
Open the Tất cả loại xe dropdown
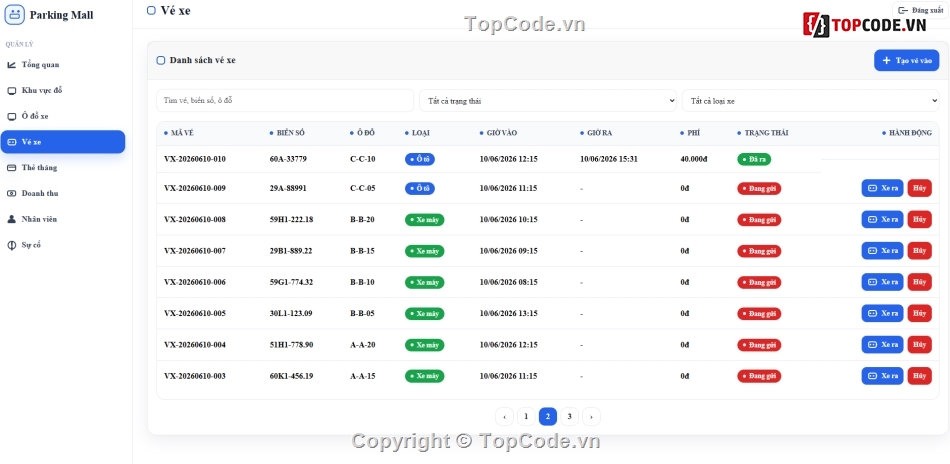click(811, 101)
